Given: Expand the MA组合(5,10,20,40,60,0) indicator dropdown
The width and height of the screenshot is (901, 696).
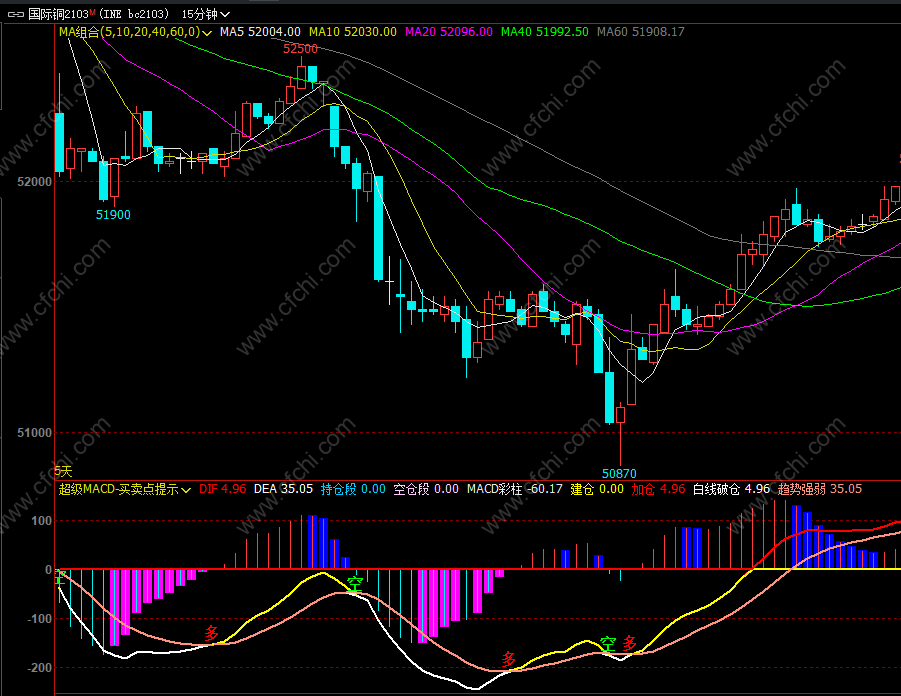Looking at the screenshot, I should pyautogui.click(x=136, y=32).
